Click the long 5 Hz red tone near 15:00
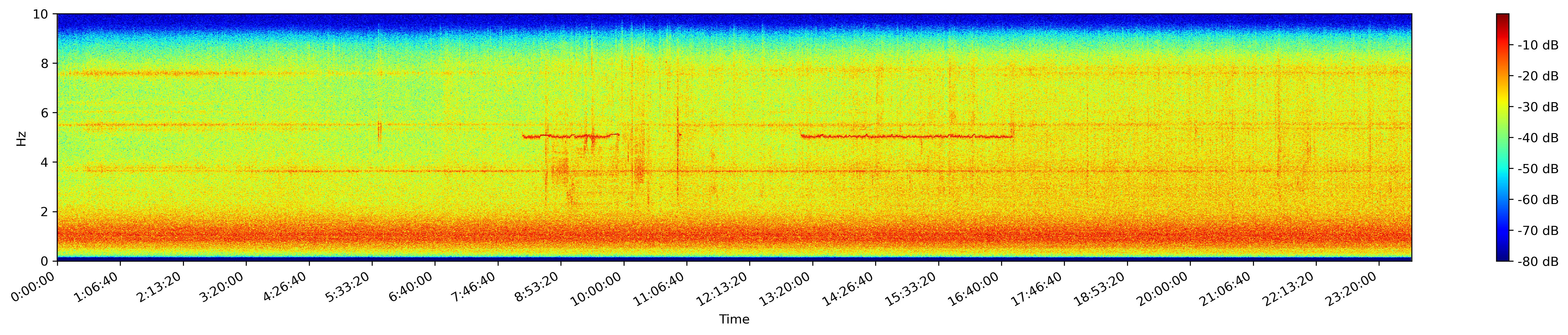 [906, 136]
